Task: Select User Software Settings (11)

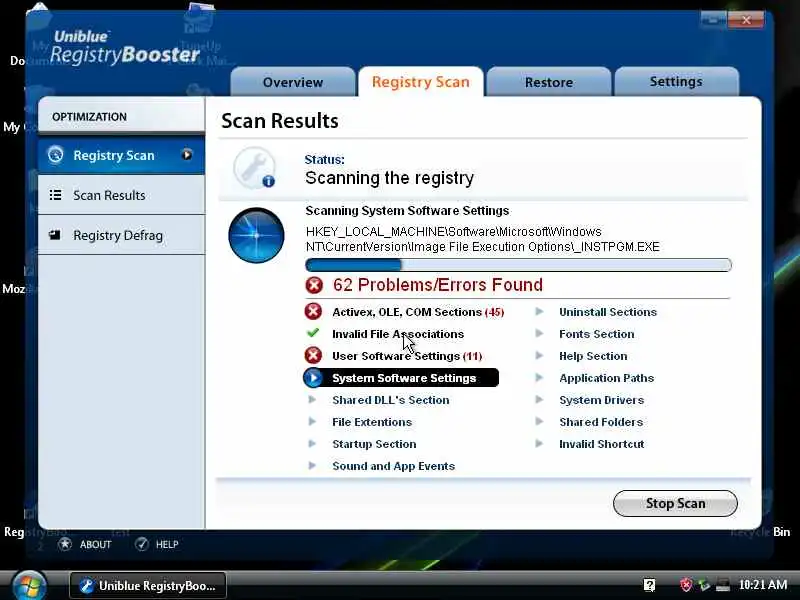Action: [407, 356]
